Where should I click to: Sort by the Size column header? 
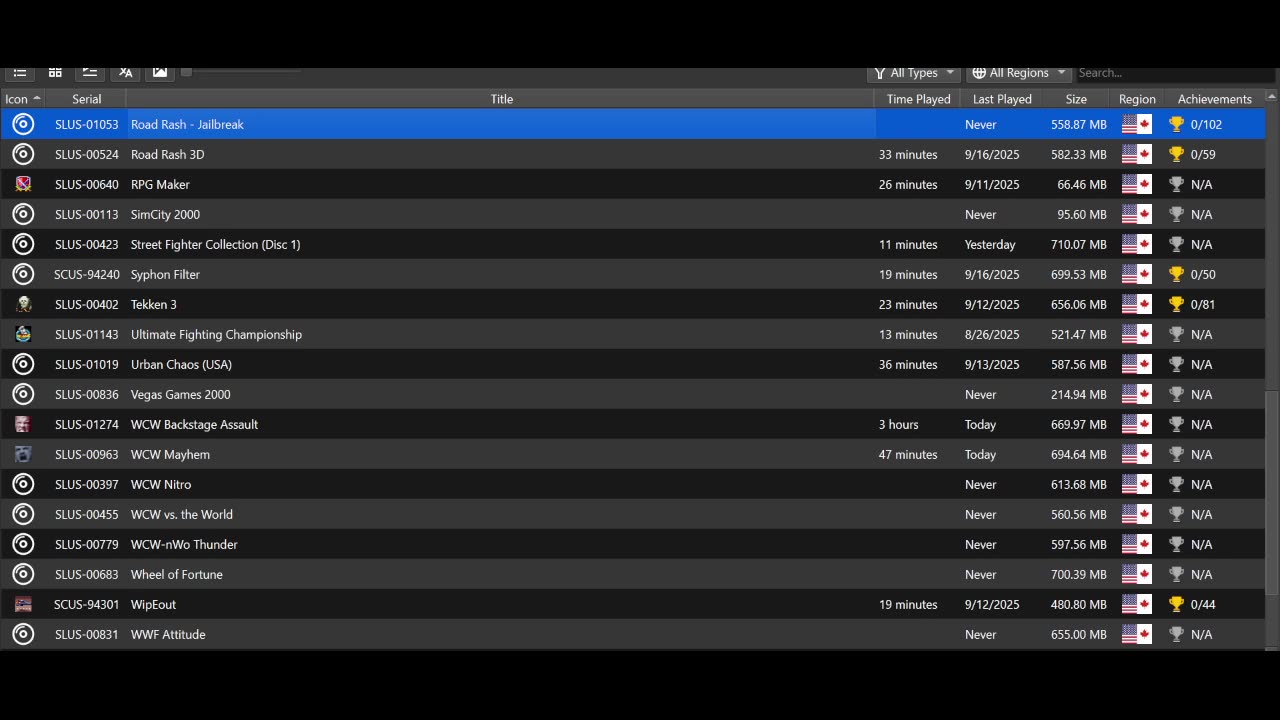pos(1076,99)
